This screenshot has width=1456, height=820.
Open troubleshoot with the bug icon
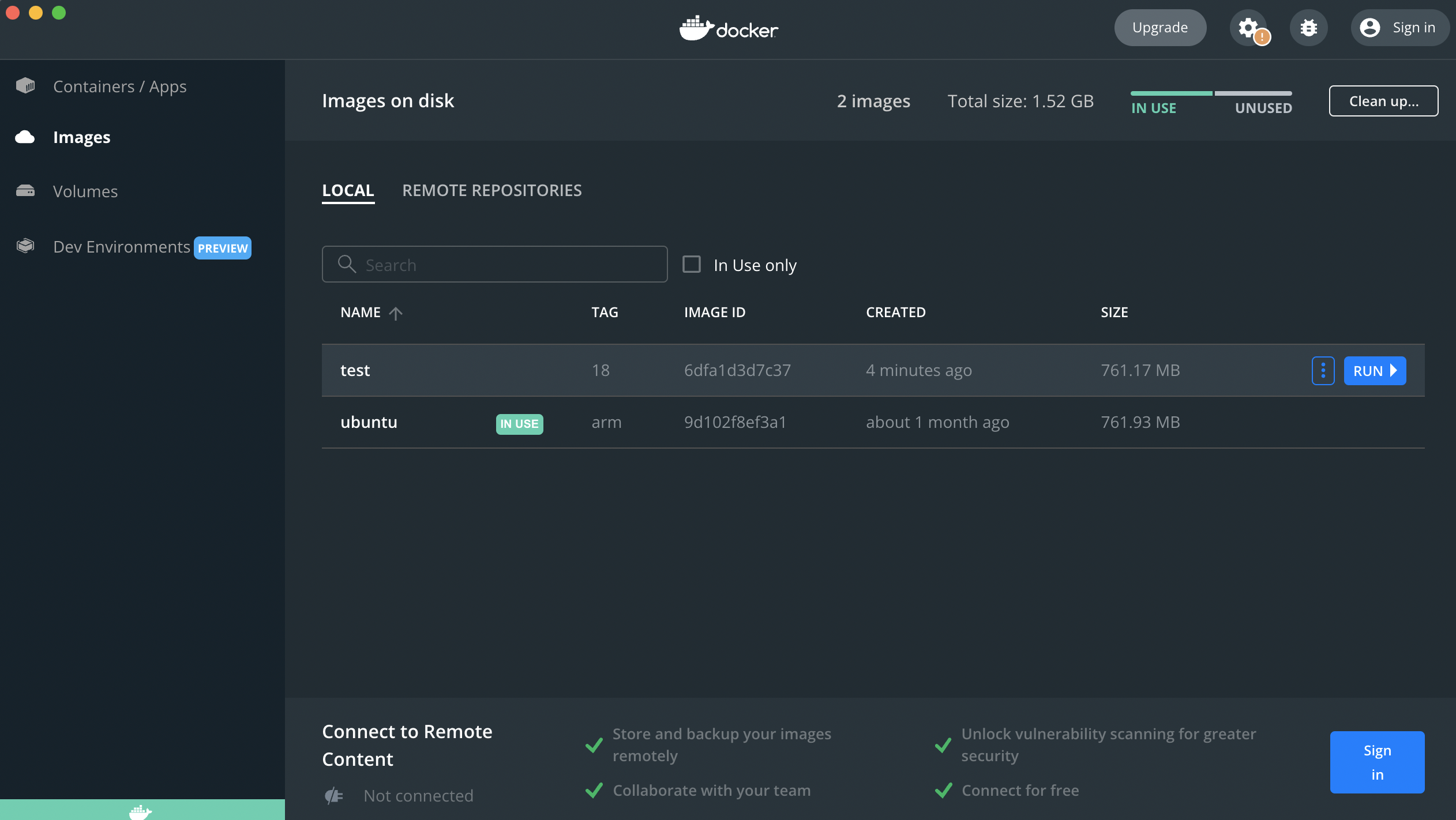(1308, 28)
